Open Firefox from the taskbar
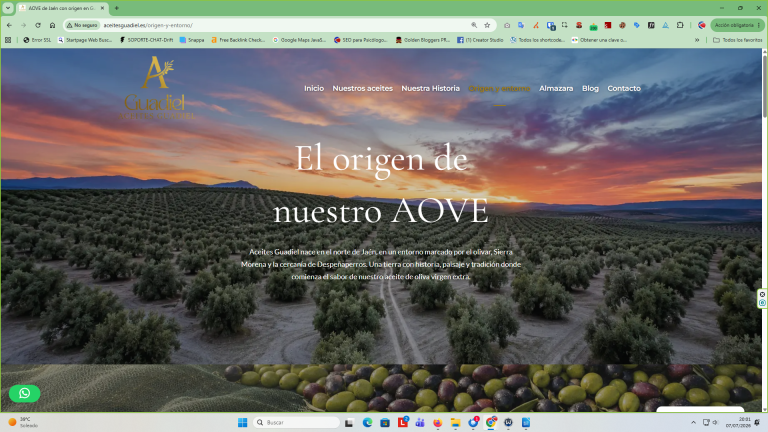This screenshot has height=432, width=768. coord(437,422)
